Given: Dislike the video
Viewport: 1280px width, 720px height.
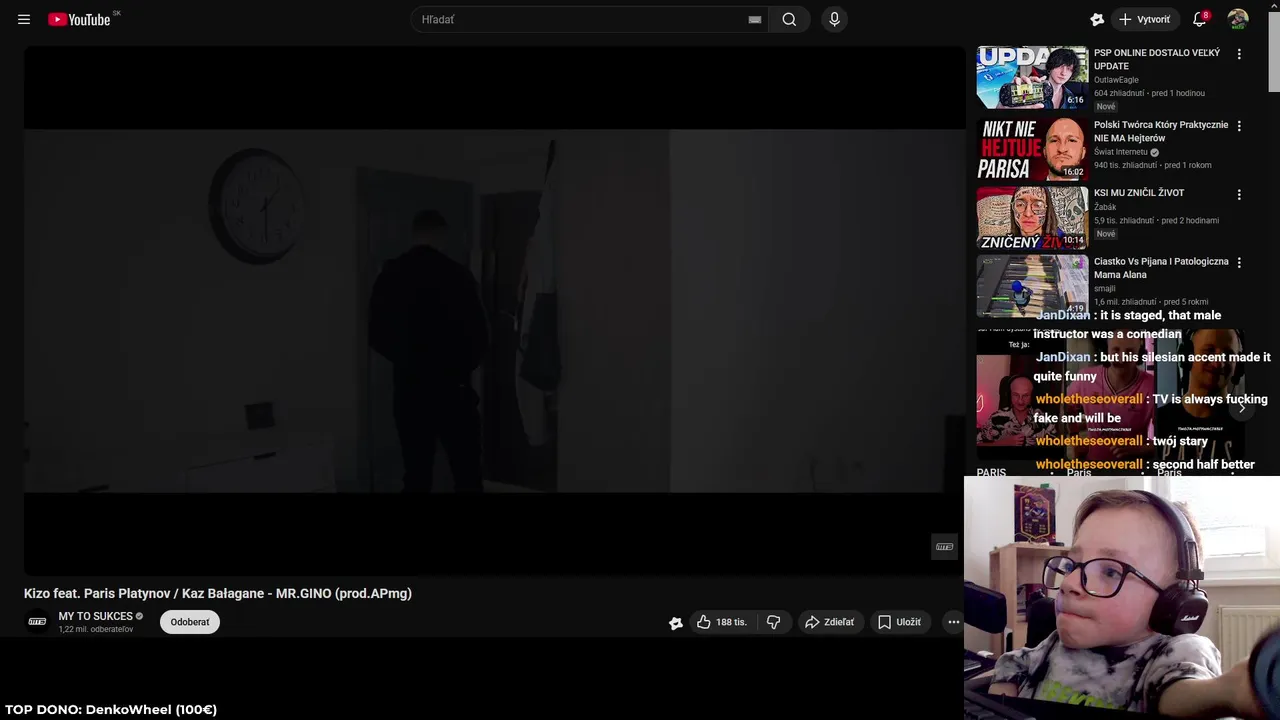Looking at the screenshot, I should tap(773, 622).
